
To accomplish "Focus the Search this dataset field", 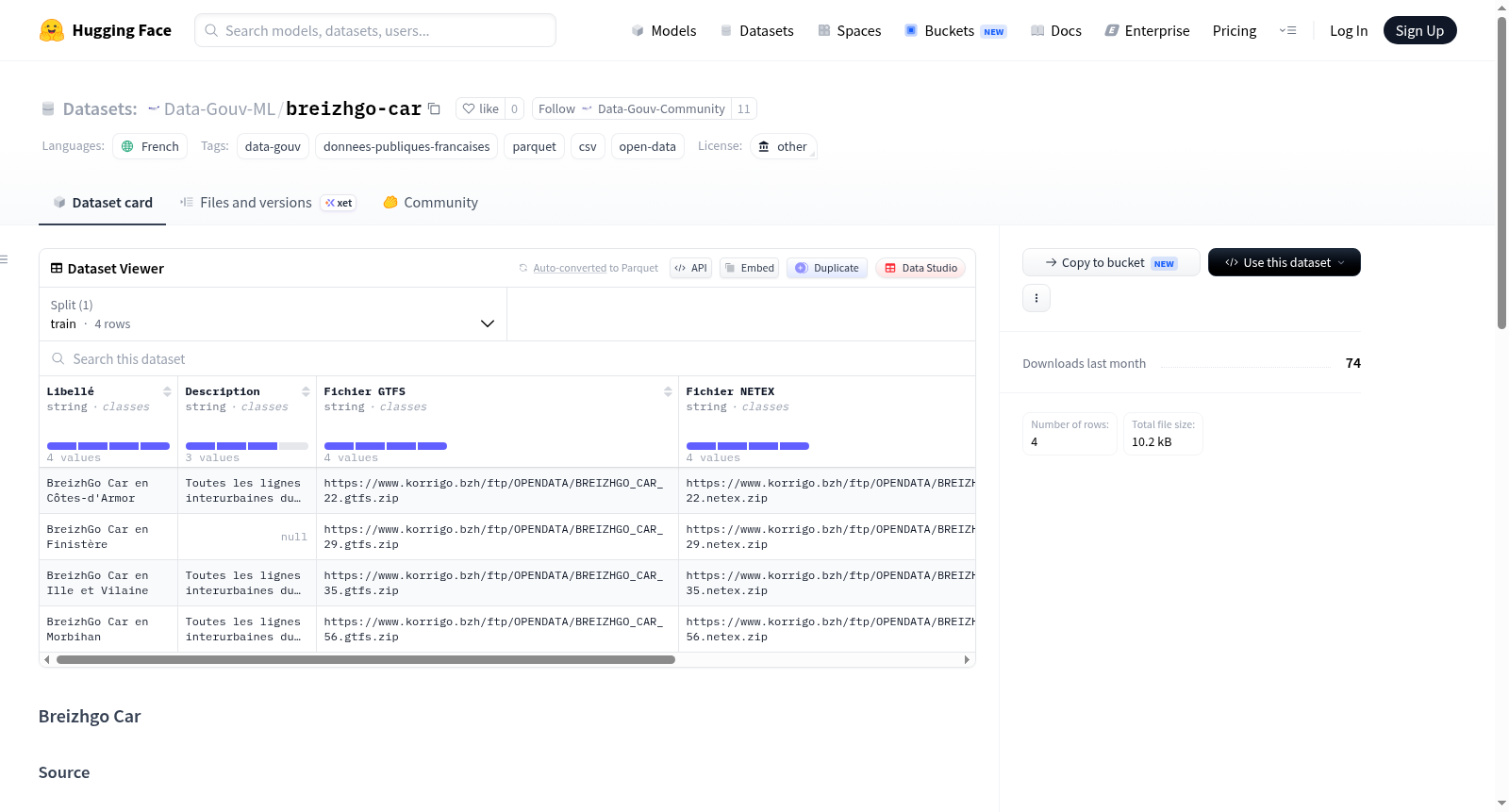I will (x=507, y=358).
